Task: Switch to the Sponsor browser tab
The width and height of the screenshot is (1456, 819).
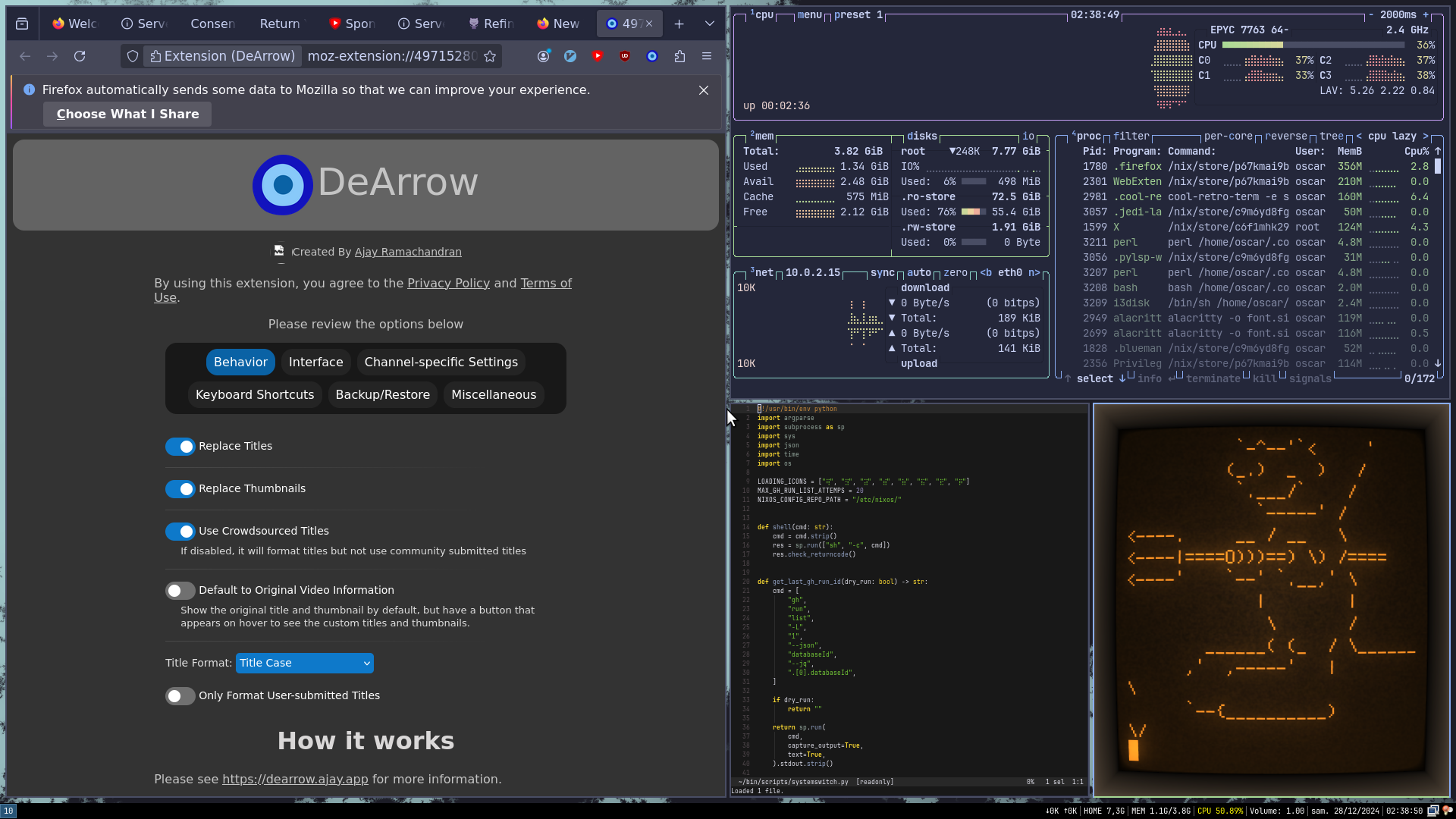Action: click(351, 24)
